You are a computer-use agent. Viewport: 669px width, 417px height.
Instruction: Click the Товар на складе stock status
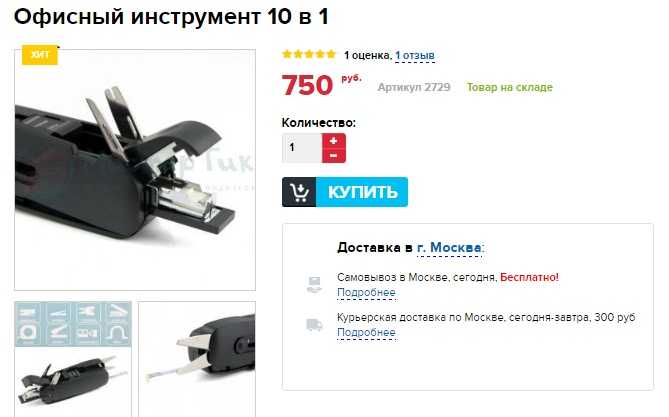point(509,87)
